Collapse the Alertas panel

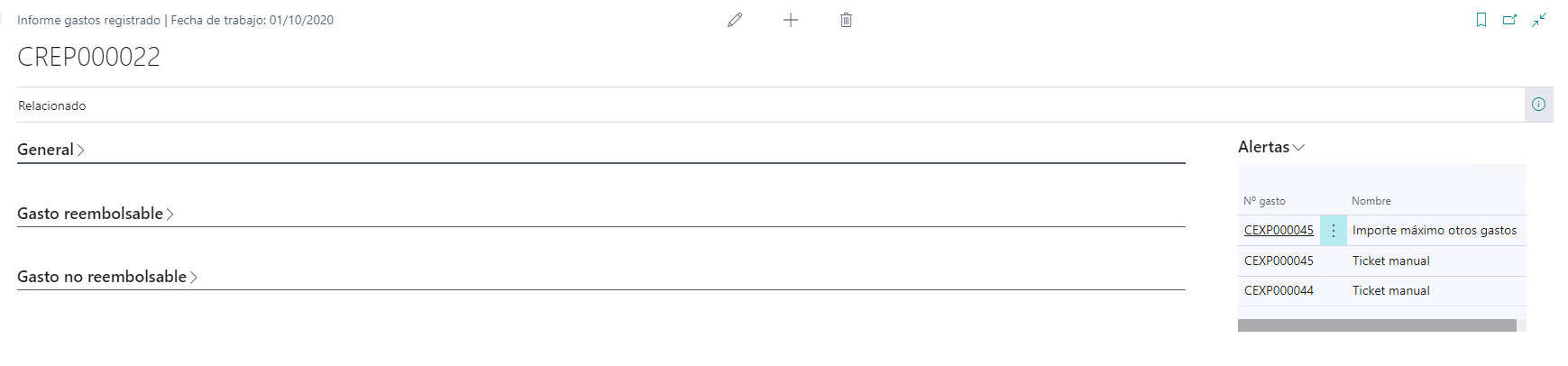(1270, 147)
